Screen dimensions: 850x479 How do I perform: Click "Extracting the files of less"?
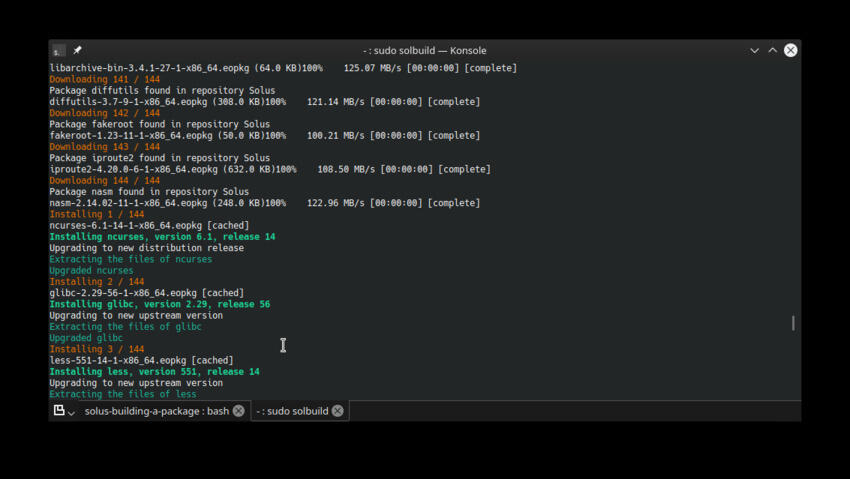pos(123,394)
